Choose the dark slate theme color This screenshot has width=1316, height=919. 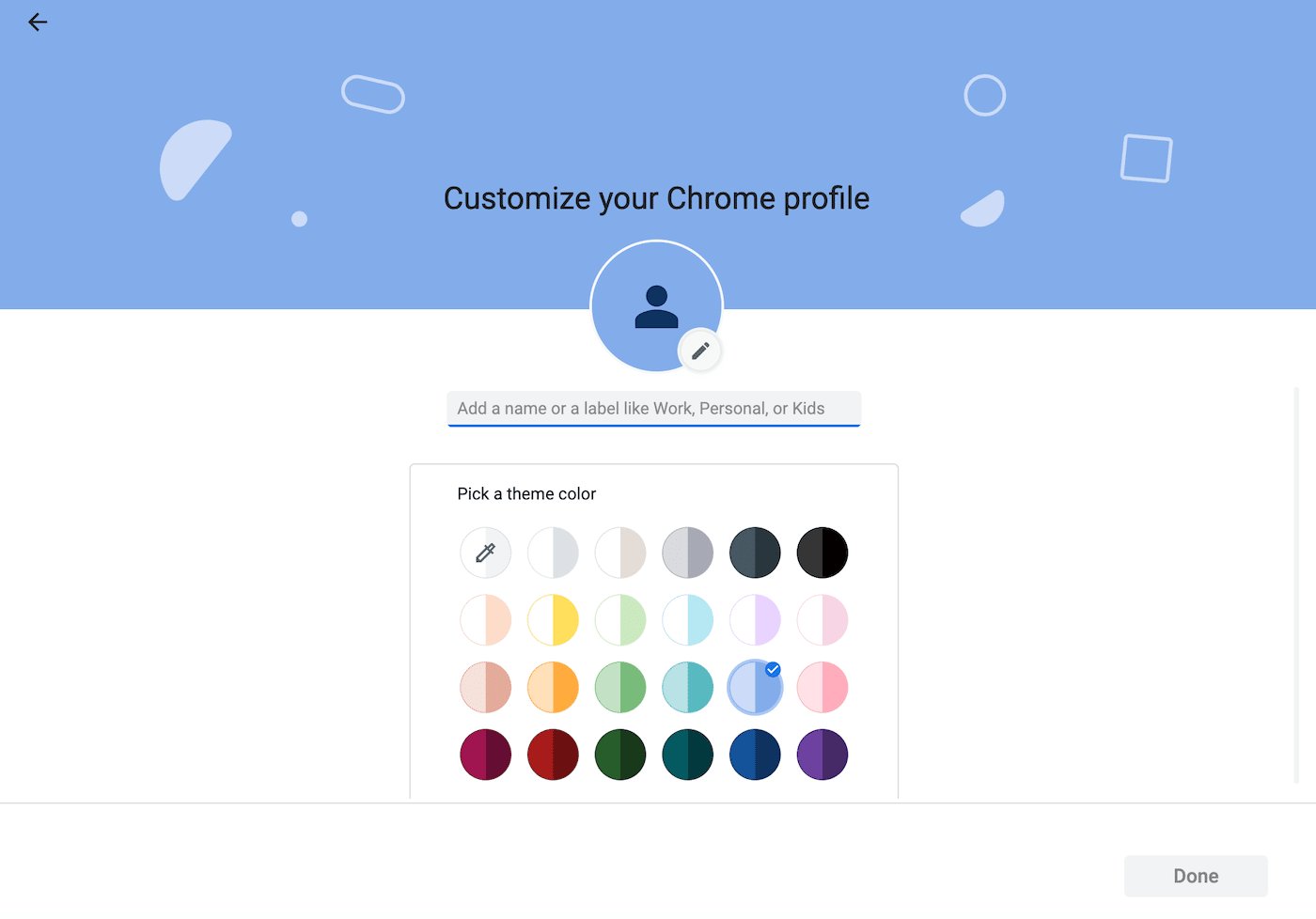coord(755,553)
